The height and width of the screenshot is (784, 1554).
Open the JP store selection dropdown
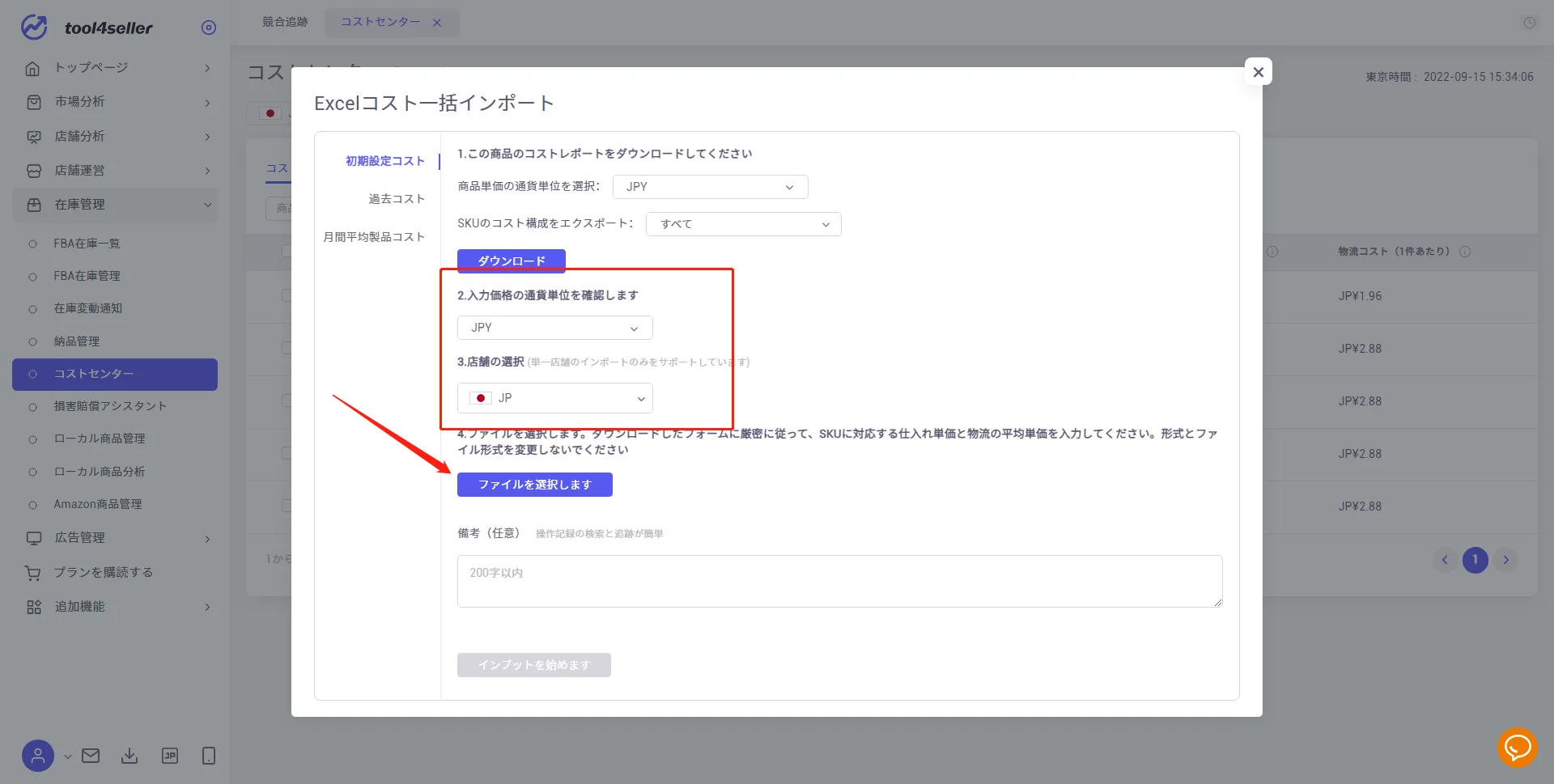point(554,398)
